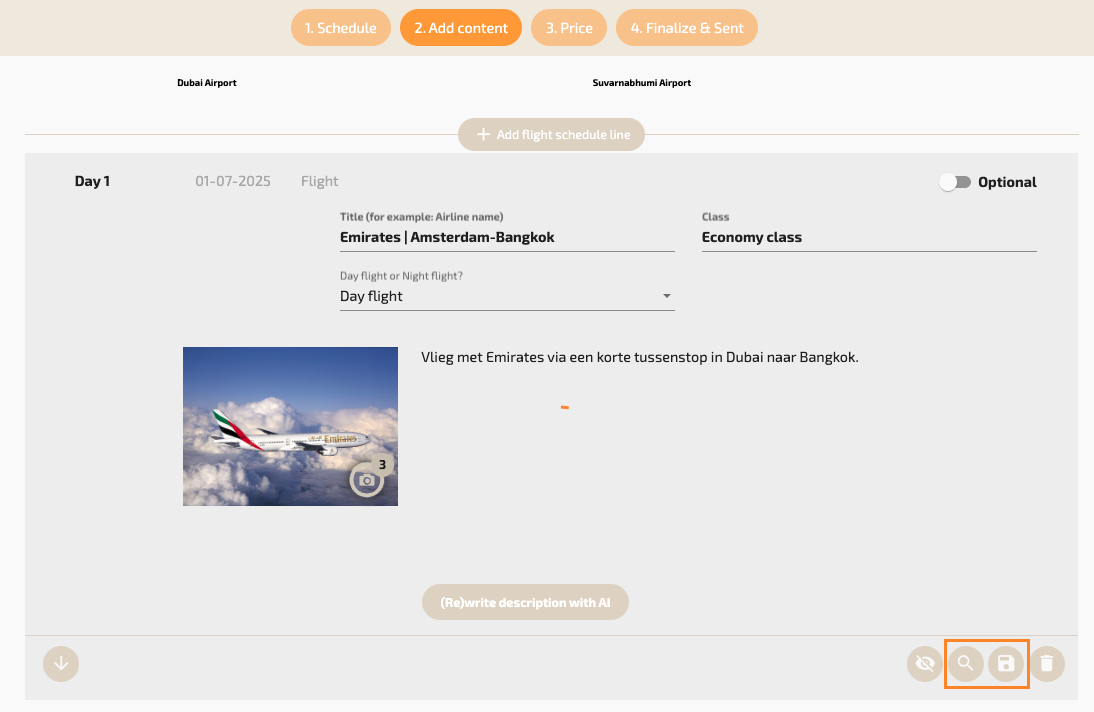Screen dimensions: 1094x712
Task: Toggle the Optional switch
Action: (x=954, y=182)
